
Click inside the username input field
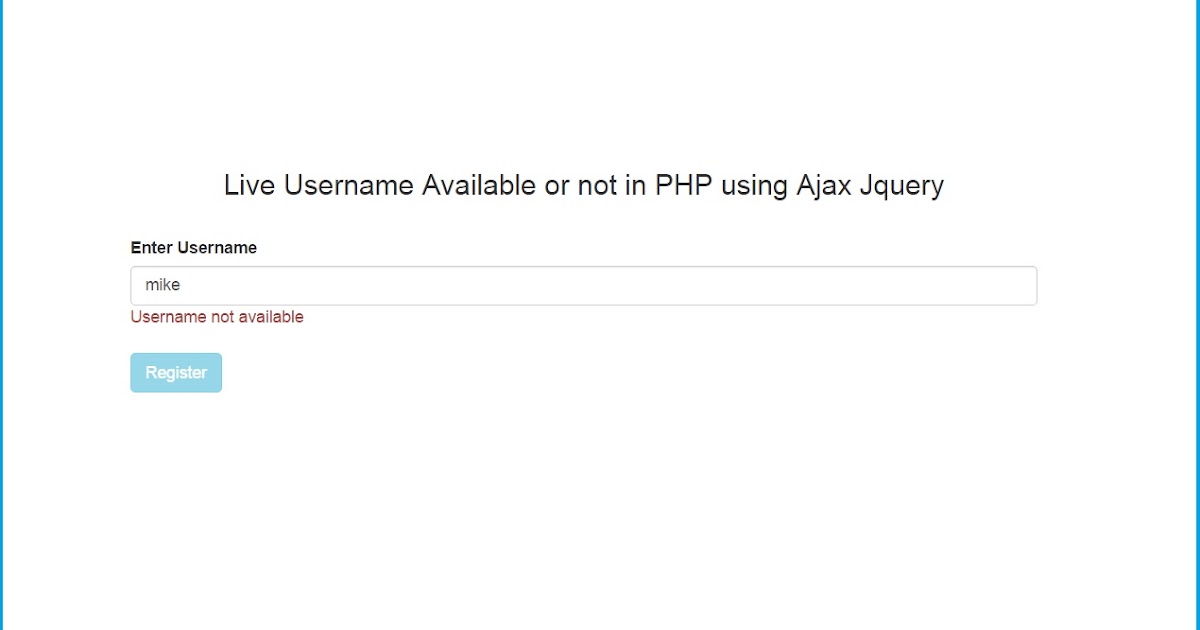[500, 285]
